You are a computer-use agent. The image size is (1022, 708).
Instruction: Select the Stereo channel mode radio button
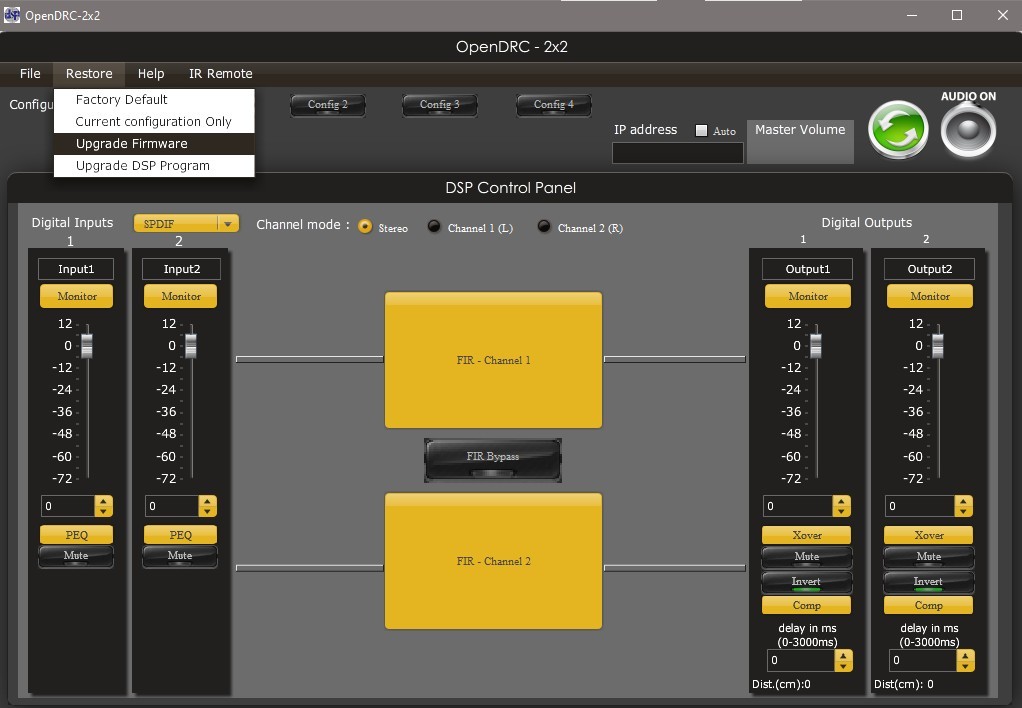pos(365,227)
